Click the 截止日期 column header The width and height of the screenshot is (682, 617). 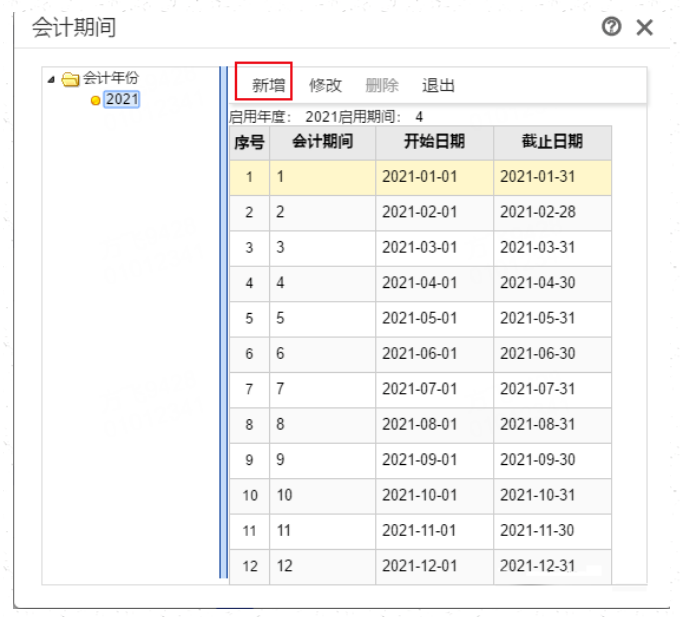(552, 143)
